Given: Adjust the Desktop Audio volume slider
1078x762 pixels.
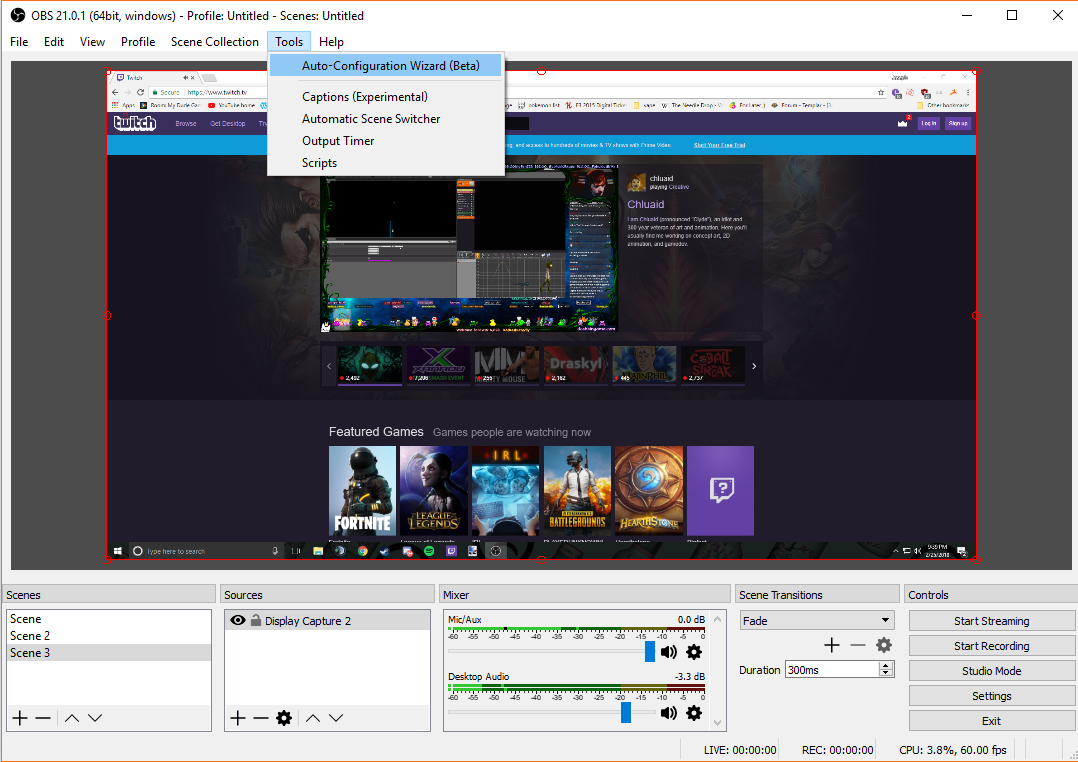Looking at the screenshot, I should click(x=626, y=712).
